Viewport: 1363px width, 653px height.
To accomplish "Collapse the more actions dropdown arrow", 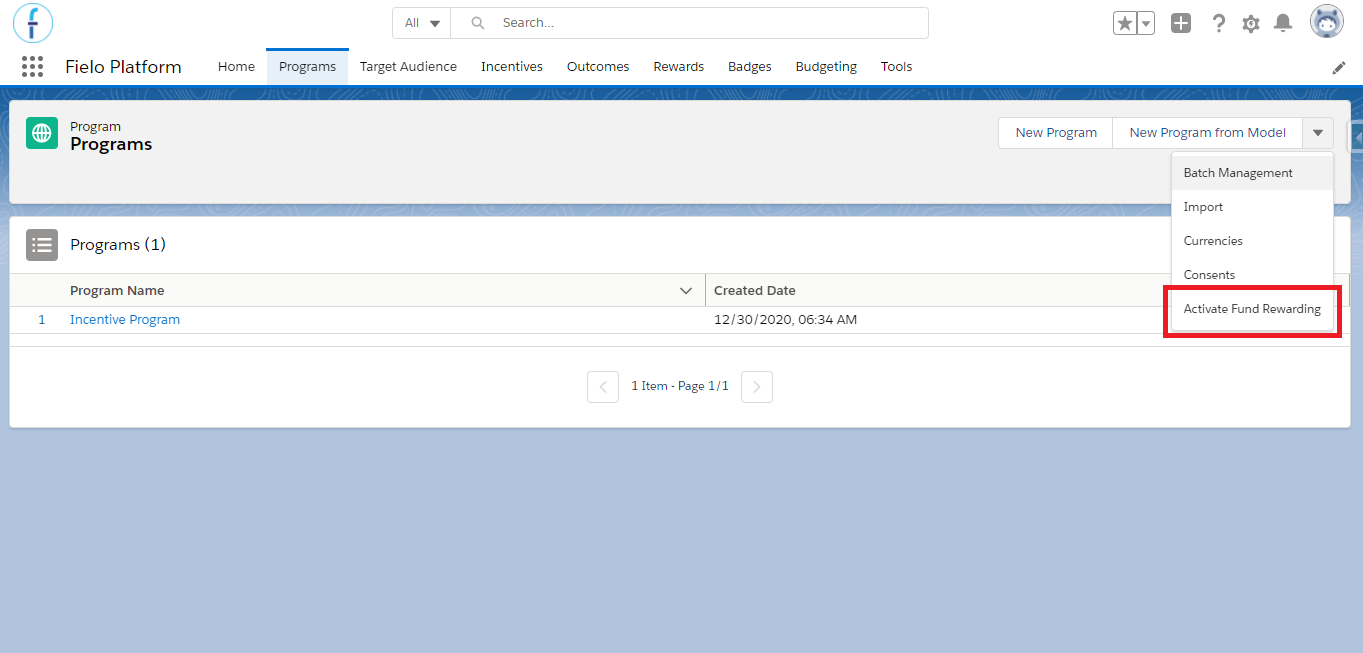I will 1318,133.
